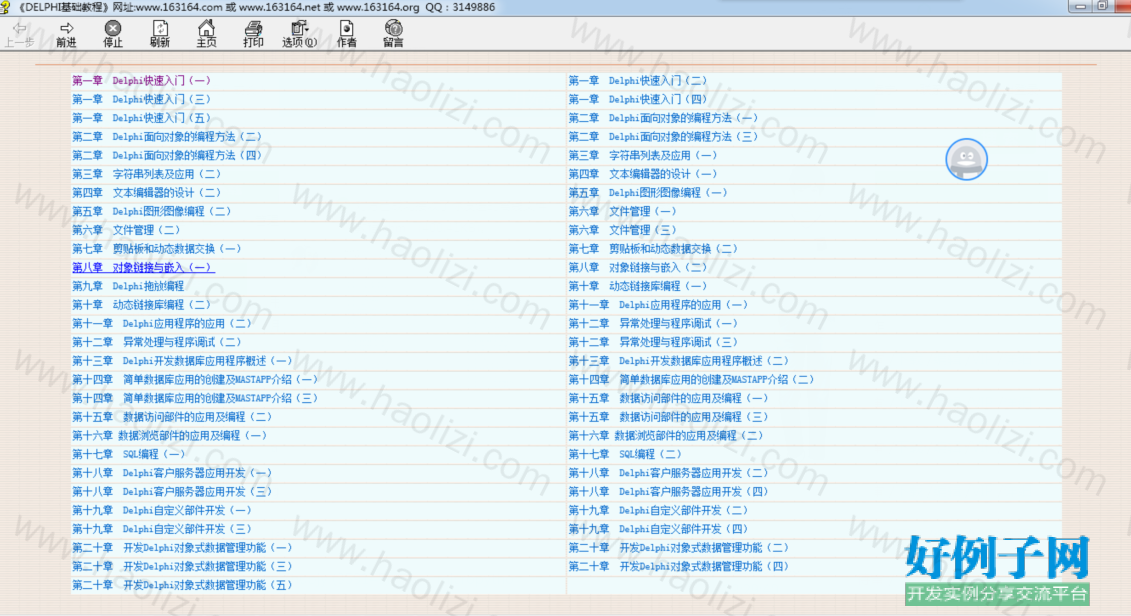Click the Author (作者) toolbar icon

(347, 34)
